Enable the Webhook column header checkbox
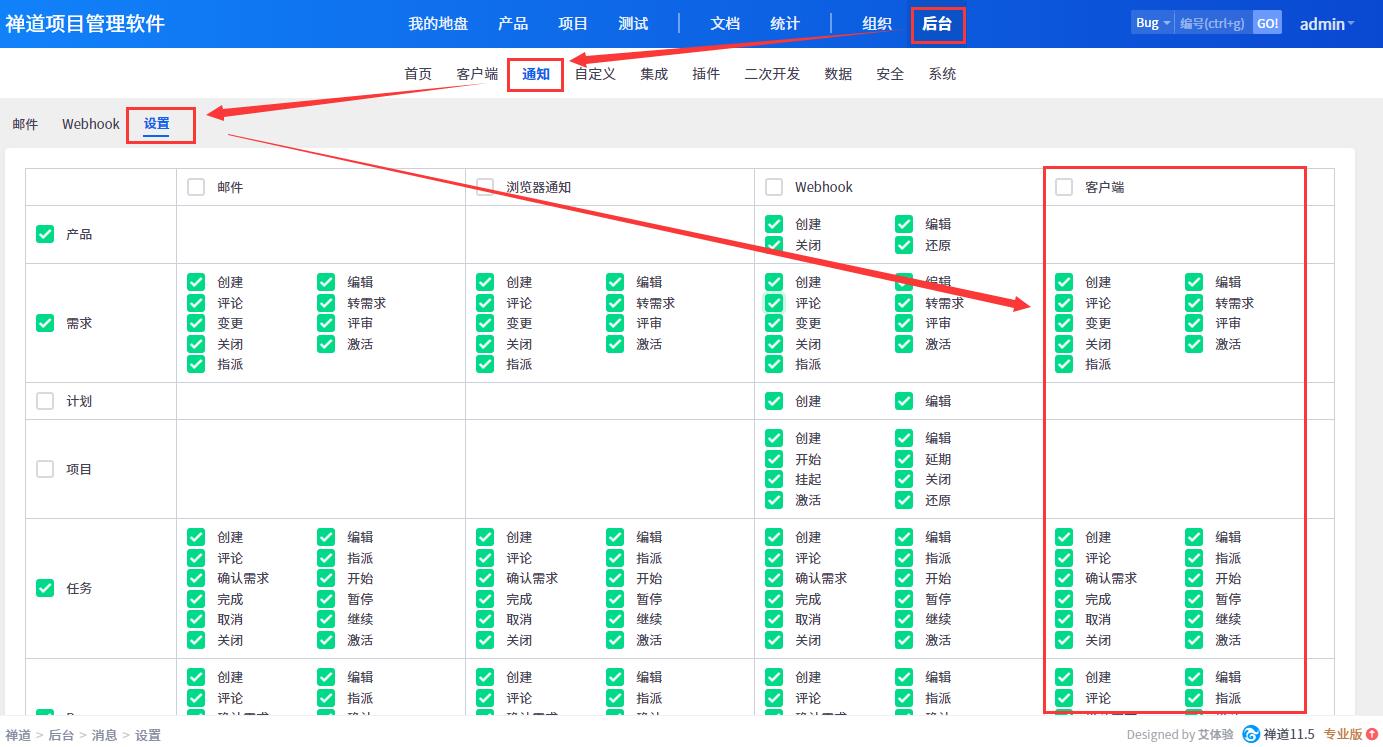The width and height of the screenshot is (1383, 747). pos(774,187)
